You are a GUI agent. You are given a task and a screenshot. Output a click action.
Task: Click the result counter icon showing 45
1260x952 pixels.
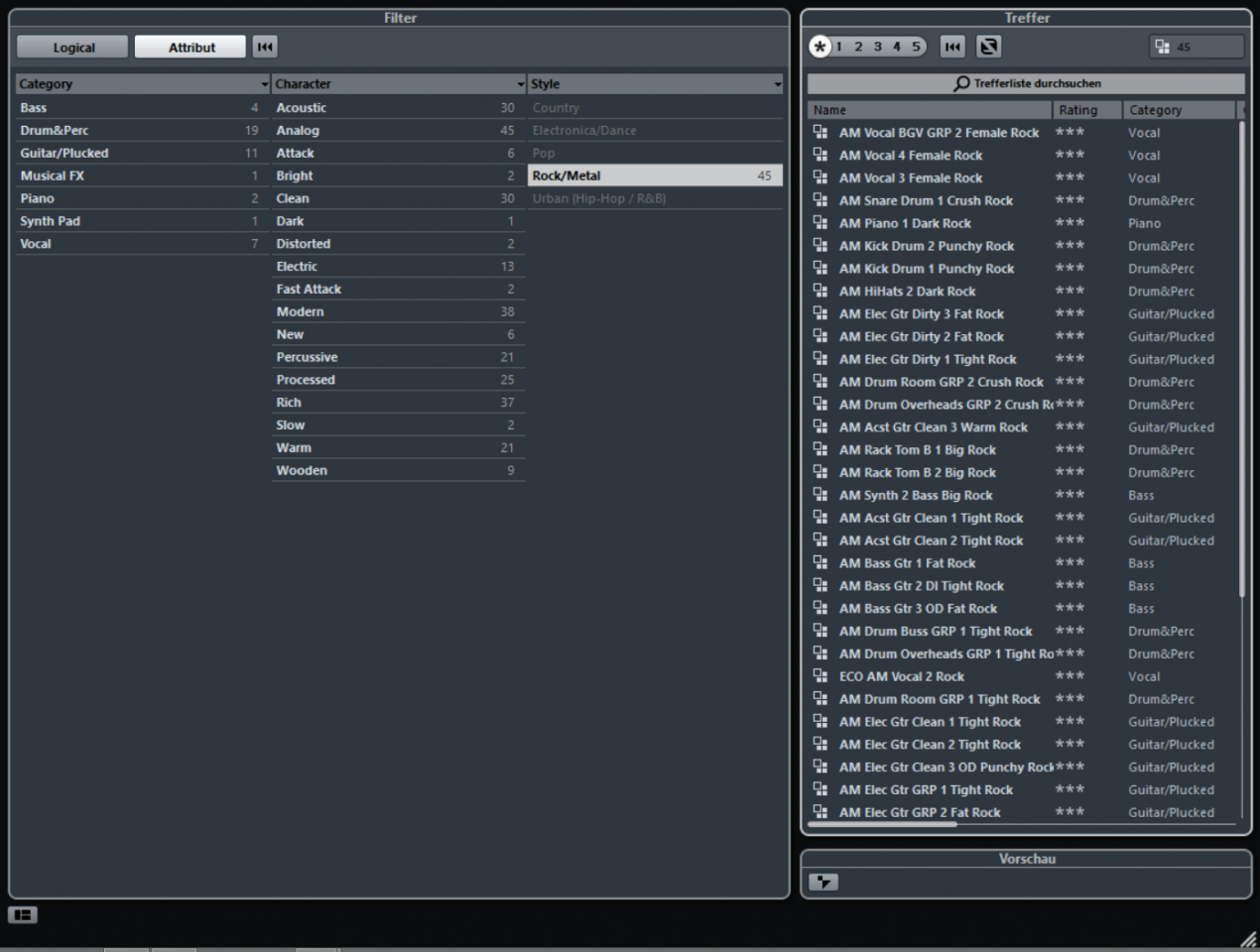click(1162, 47)
